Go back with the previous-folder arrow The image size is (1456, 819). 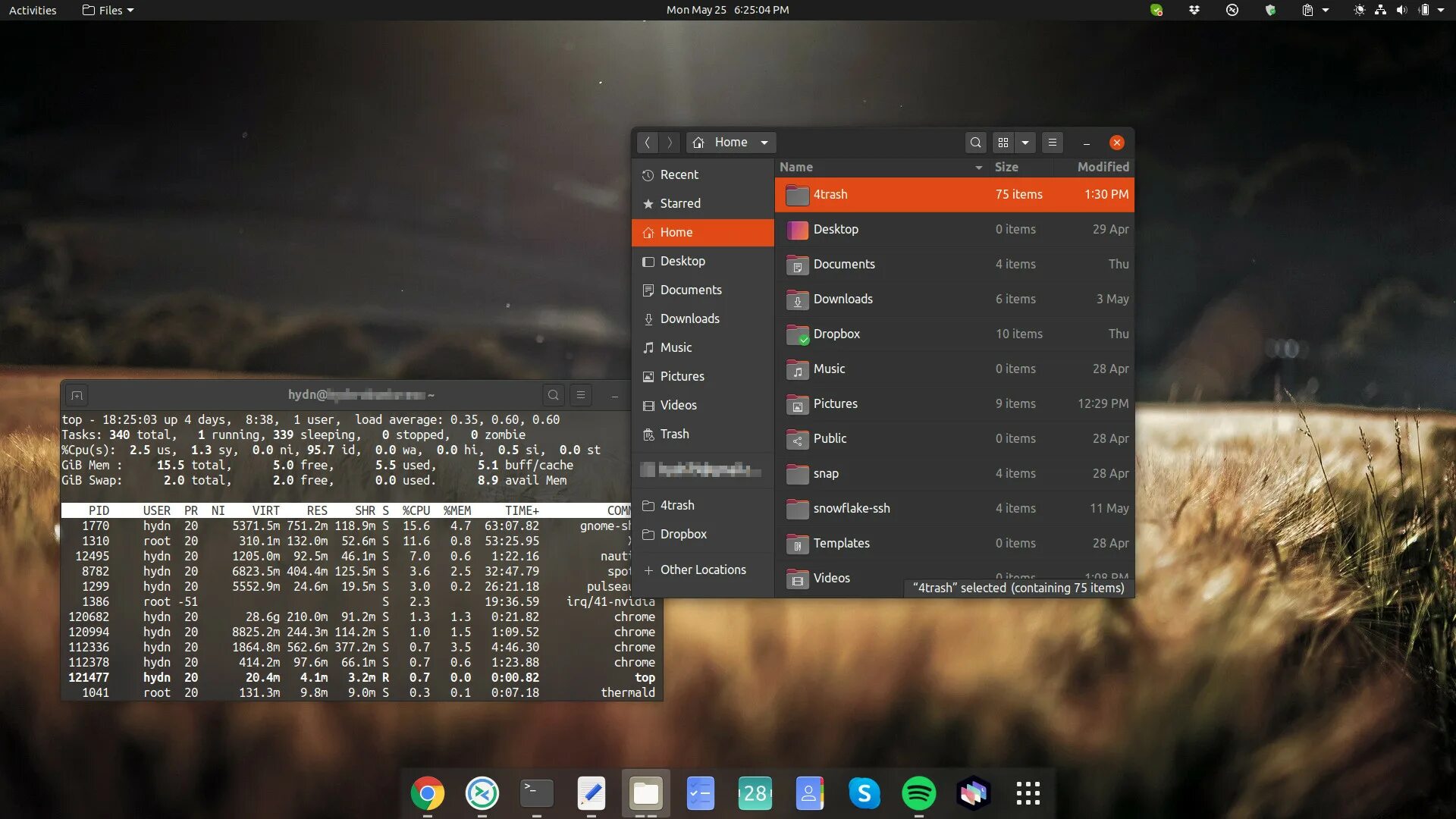(647, 143)
